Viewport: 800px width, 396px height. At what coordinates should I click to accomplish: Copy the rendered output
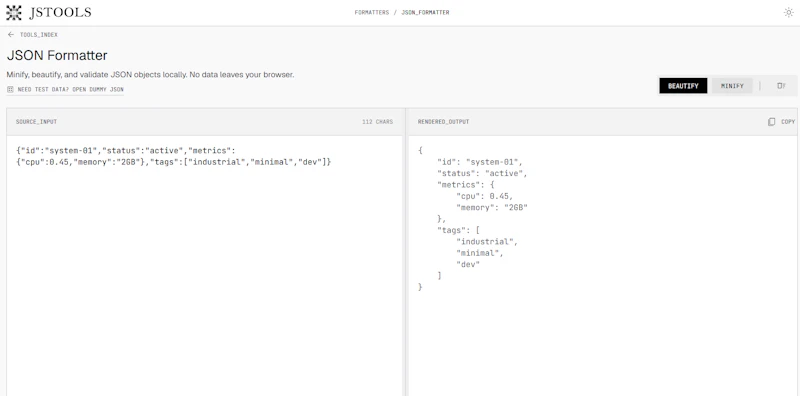pyautogui.click(x=781, y=122)
